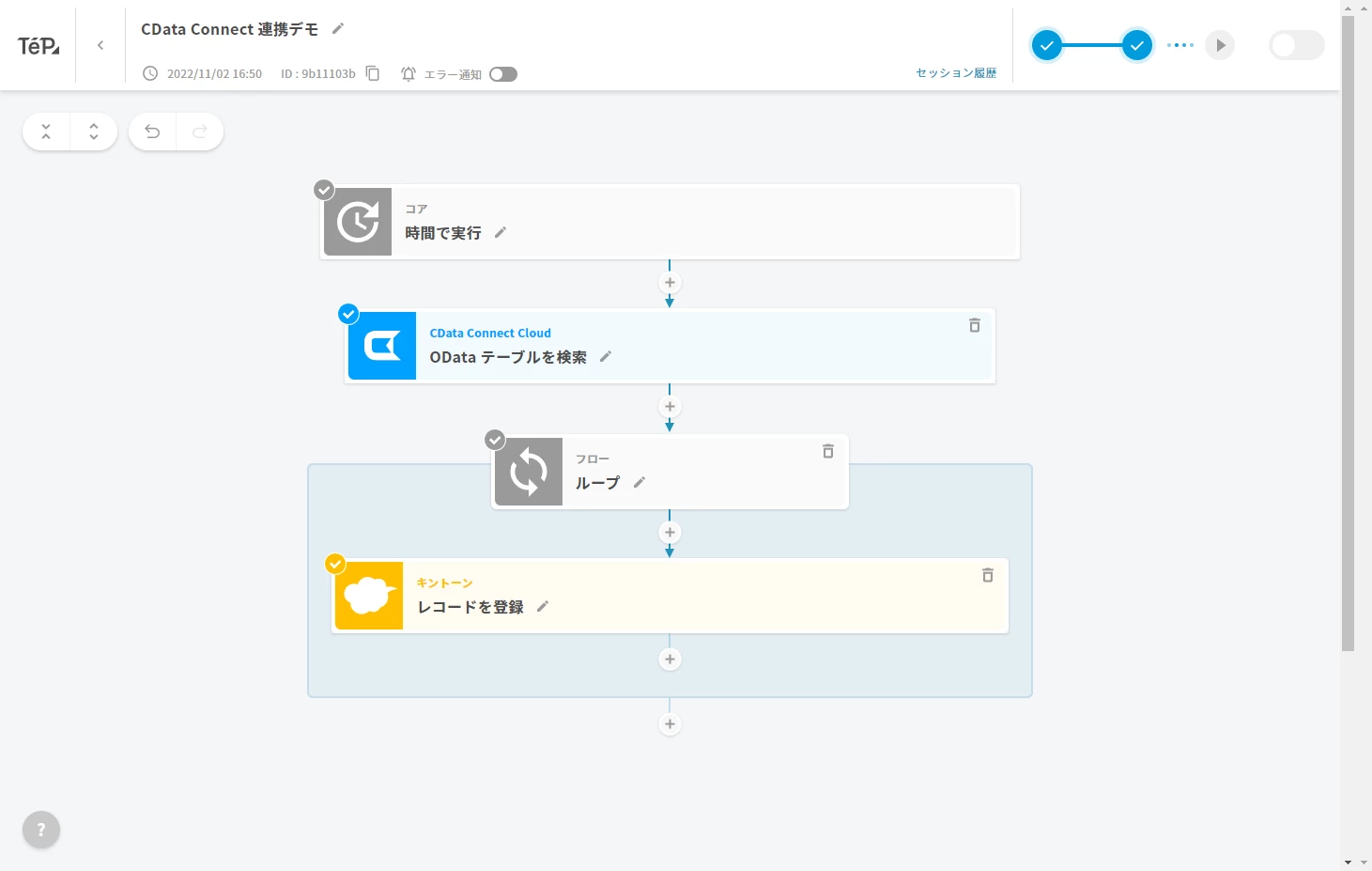Add a step after レコードを登録 inside loop
This screenshot has width=1372, height=871.
[x=670, y=660]
